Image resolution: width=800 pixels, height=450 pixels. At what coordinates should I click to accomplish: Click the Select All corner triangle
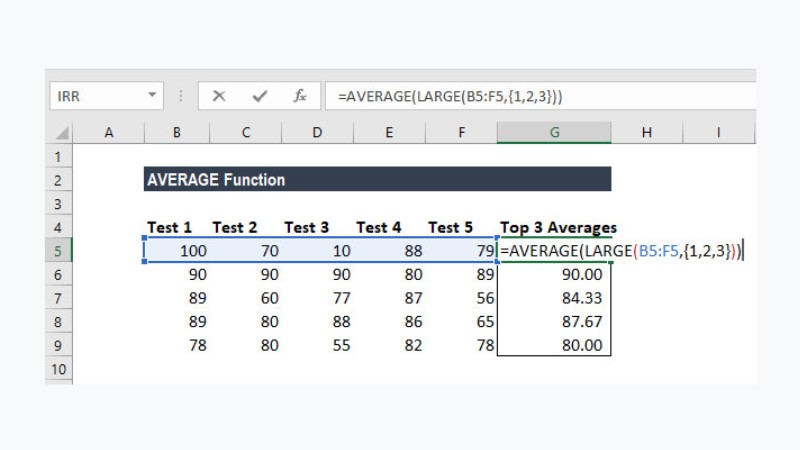[x=62, y=133]
